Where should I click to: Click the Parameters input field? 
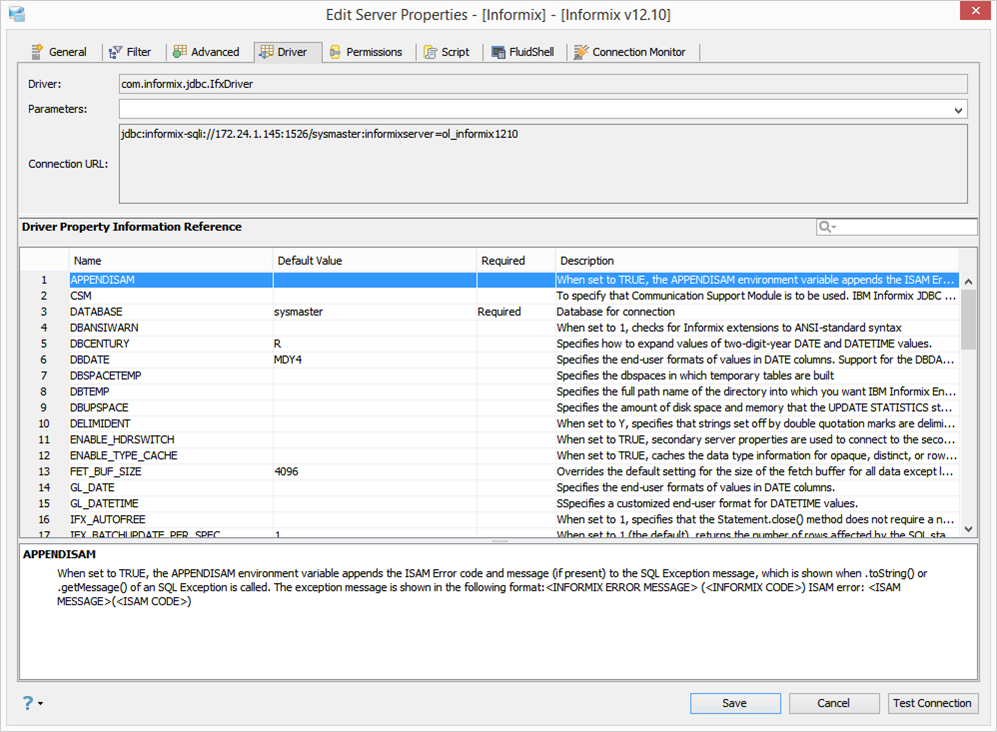543,109
